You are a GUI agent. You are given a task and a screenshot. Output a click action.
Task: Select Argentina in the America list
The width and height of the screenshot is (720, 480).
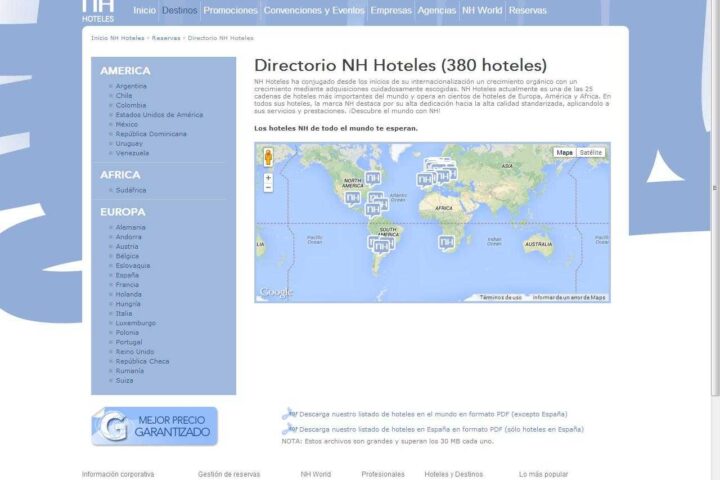(x=131, y=86)
